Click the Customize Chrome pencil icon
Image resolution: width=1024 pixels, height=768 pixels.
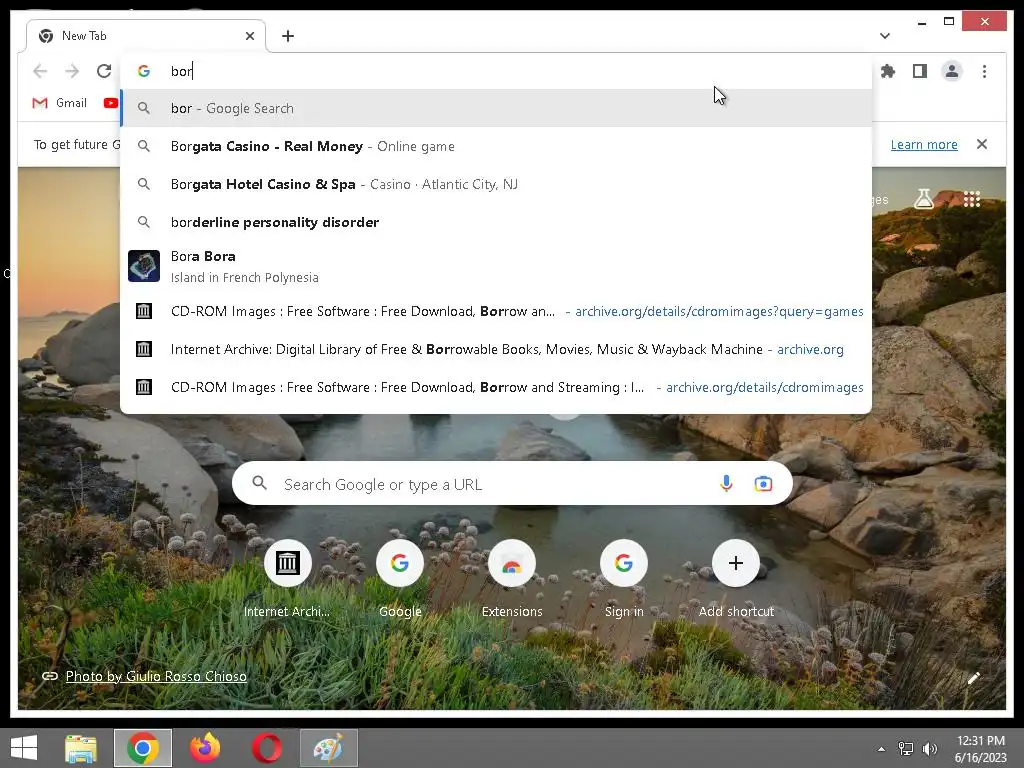click(974, 678)
